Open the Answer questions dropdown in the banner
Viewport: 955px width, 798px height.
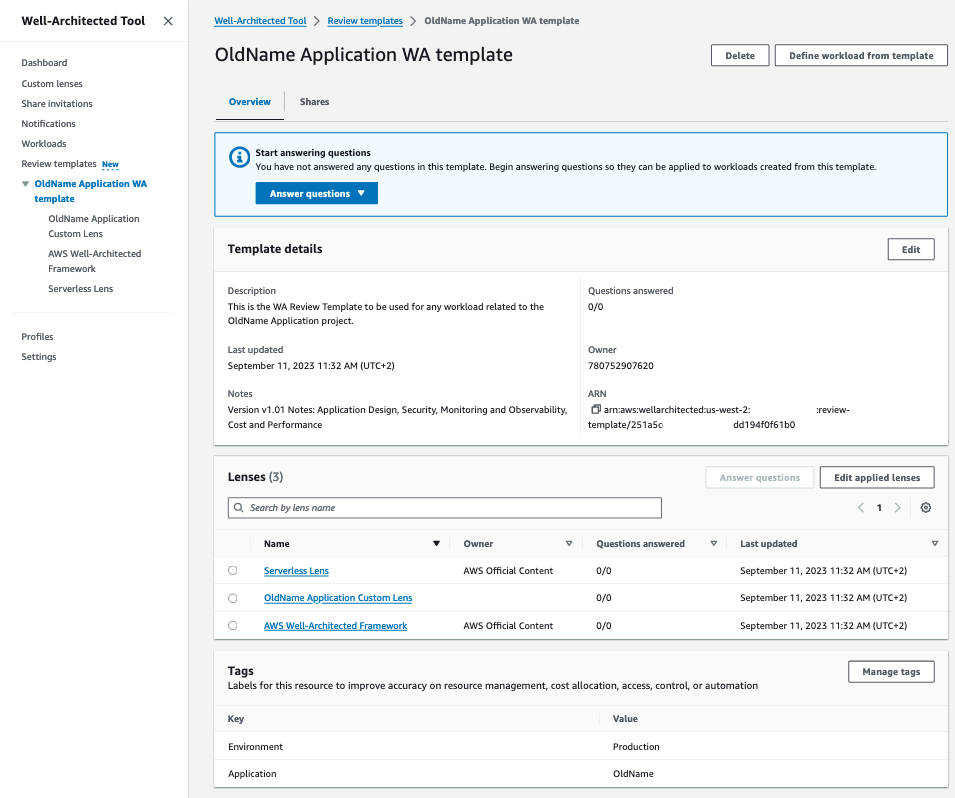(x=316, y=193)
